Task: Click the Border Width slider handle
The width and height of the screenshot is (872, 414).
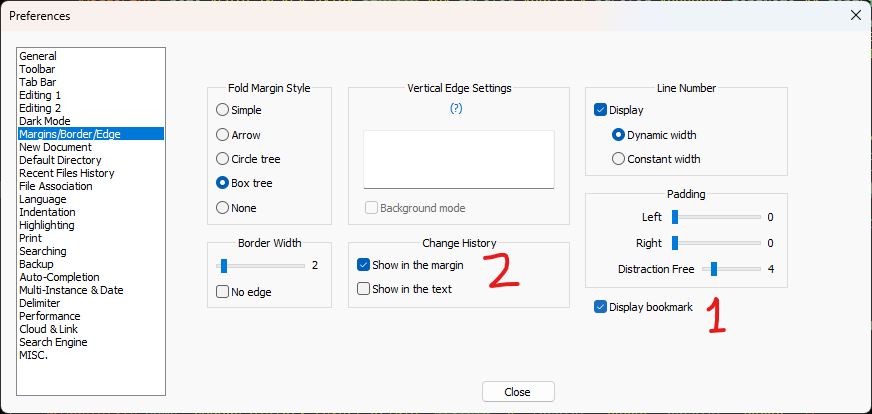Action: tap(224, 266)
